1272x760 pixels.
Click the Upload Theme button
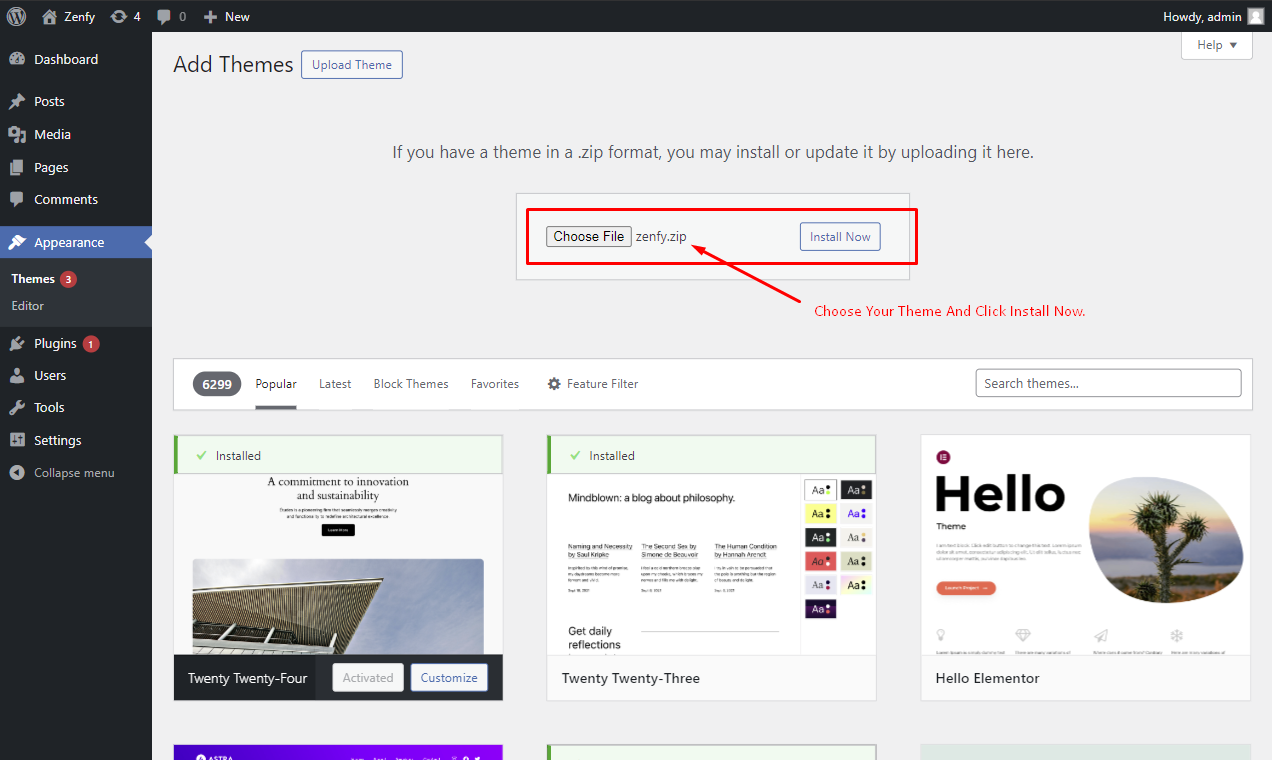pos(352,65)
